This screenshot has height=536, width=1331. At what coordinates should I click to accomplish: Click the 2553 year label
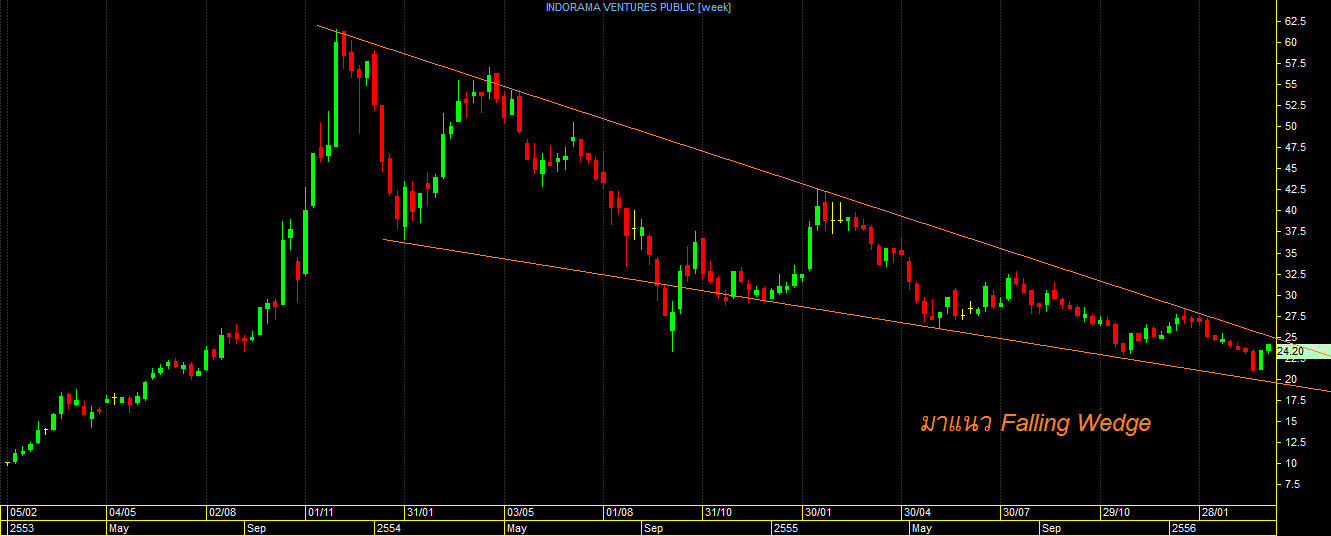click(x=20, y=527)
